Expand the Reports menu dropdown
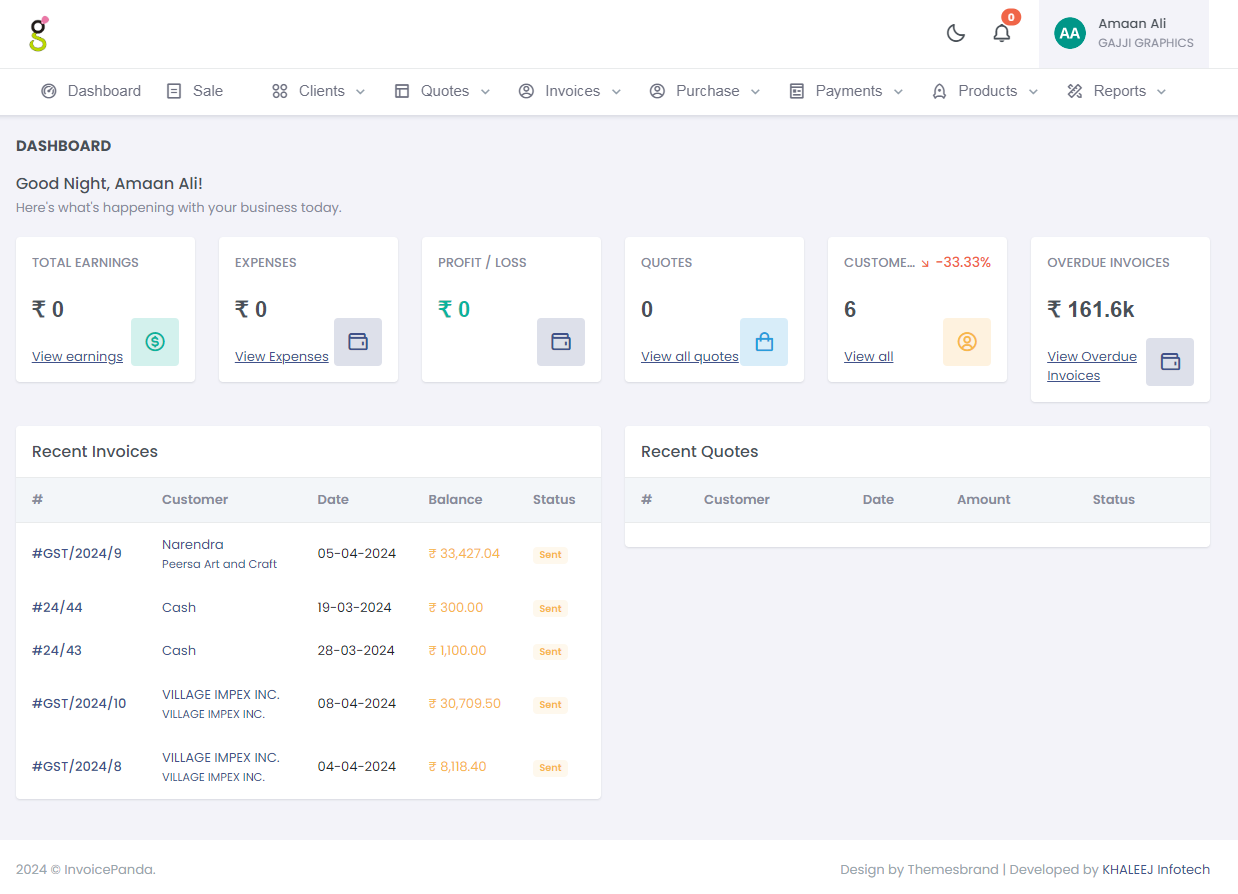This screenshot has height=894, width=1238. point(1117,91)
